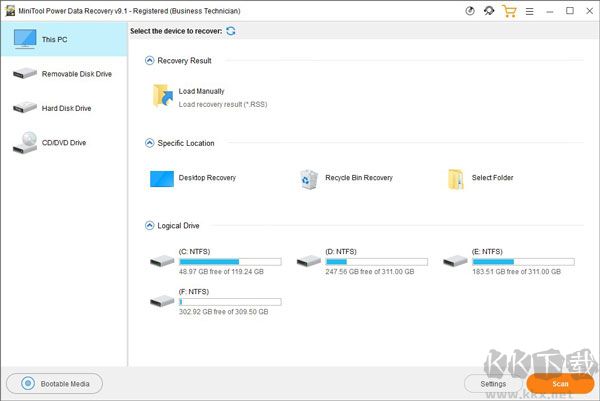Select the C: NTFS drive

[x=162, y=261]
